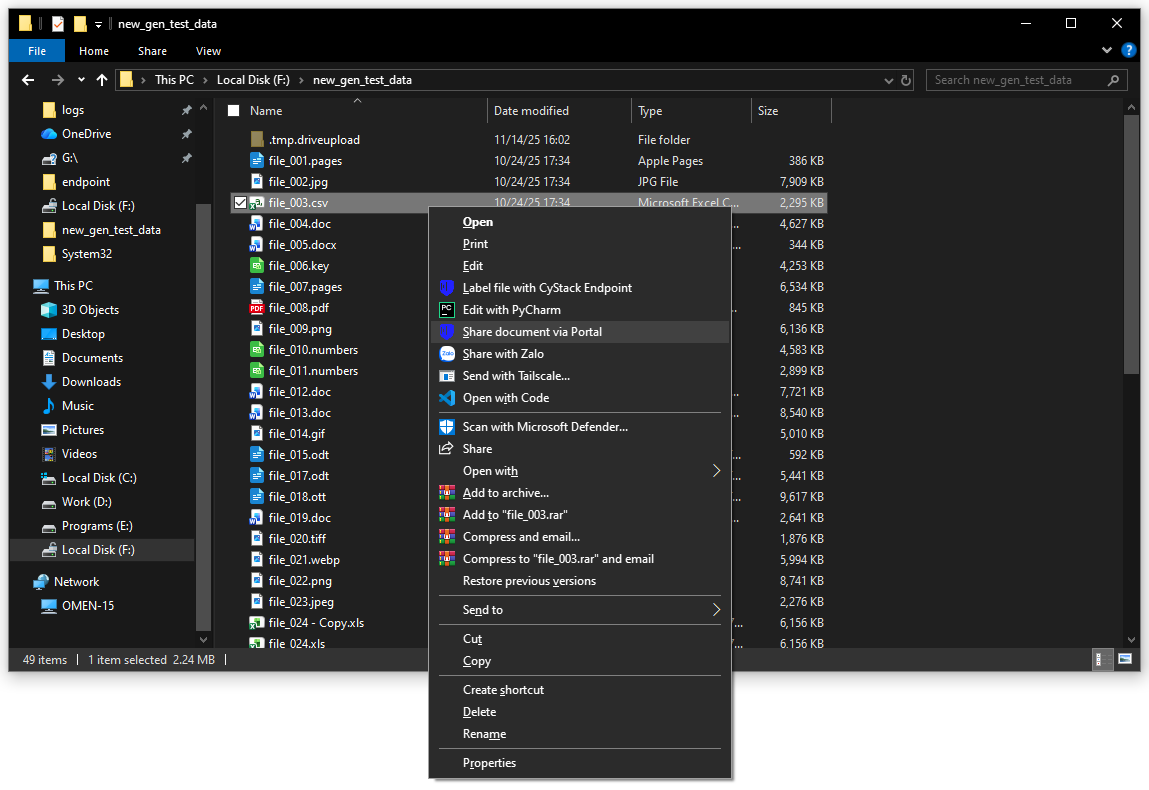
Task: Click the WinRAR icon beside Add to archive
Action: [446, 492]
